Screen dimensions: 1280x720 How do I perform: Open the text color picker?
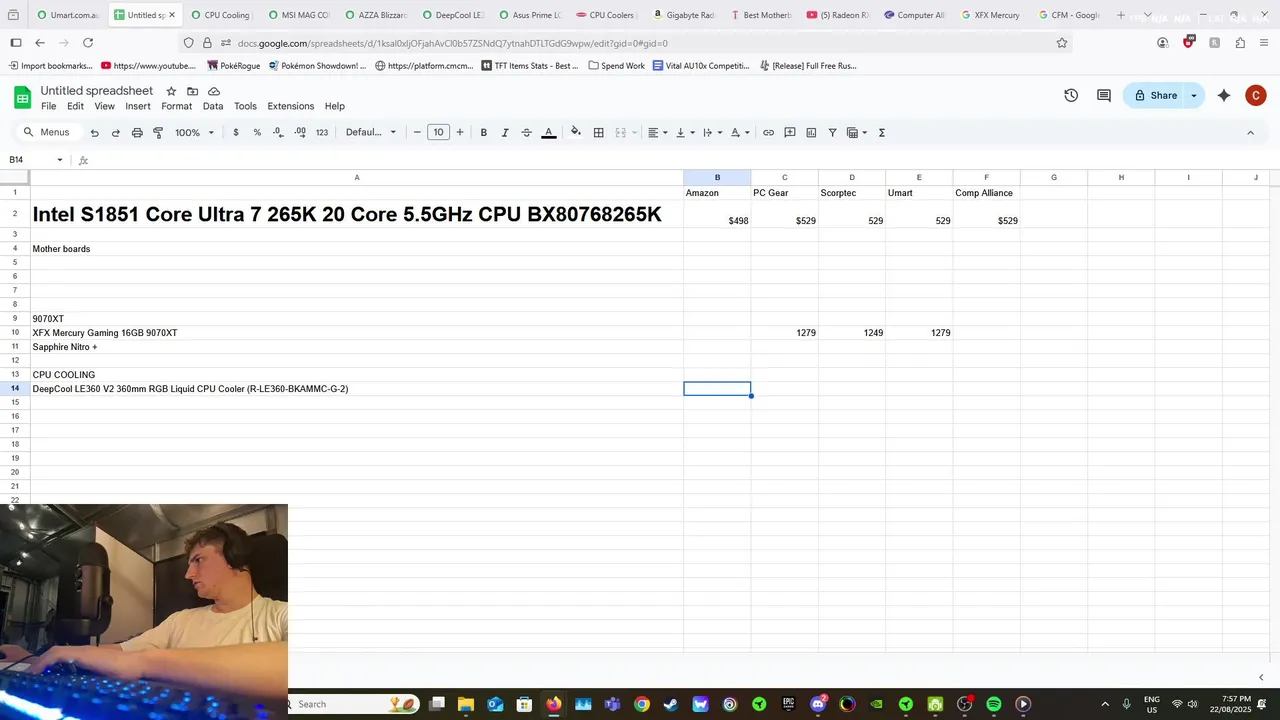point(548,133)
